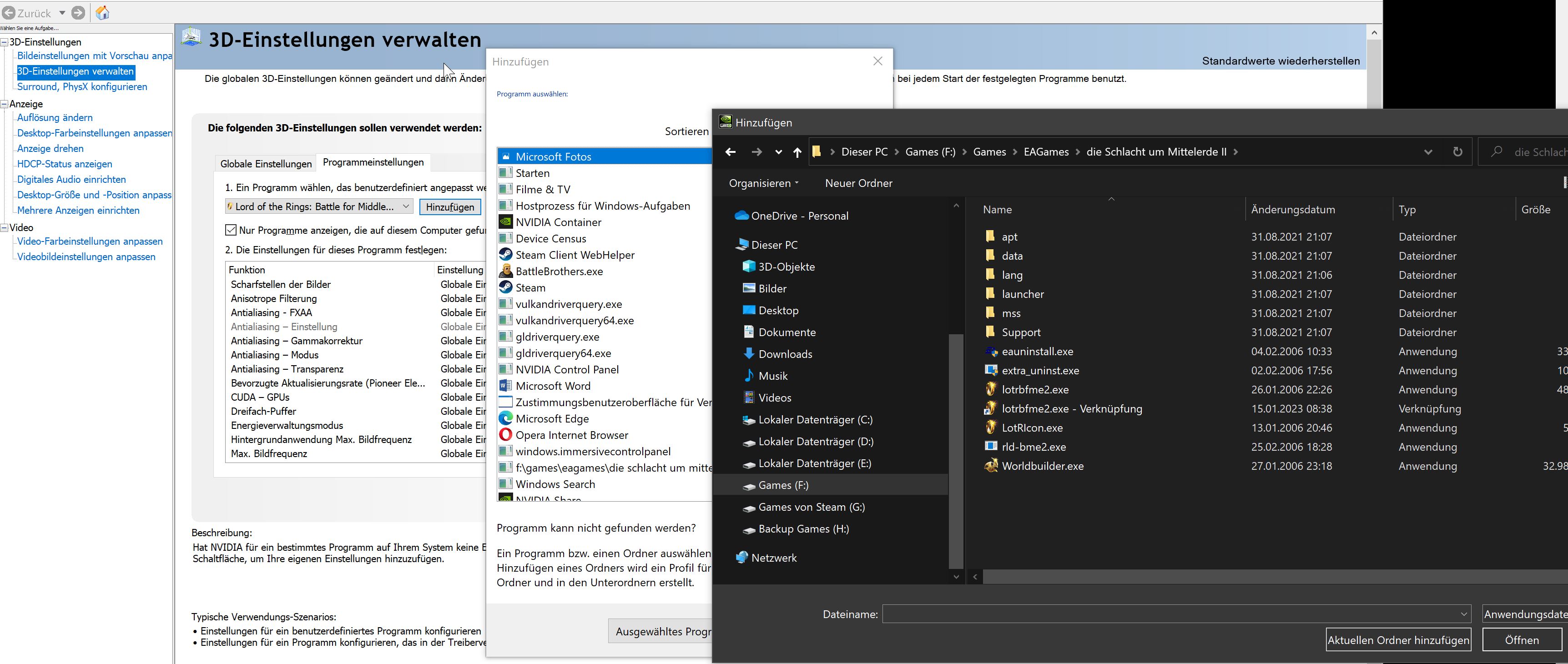The width and height of the screenshot is (1568, 664).
Task: Select the launcher folder
Action: pyautogui.click(x=1023, y=295)
